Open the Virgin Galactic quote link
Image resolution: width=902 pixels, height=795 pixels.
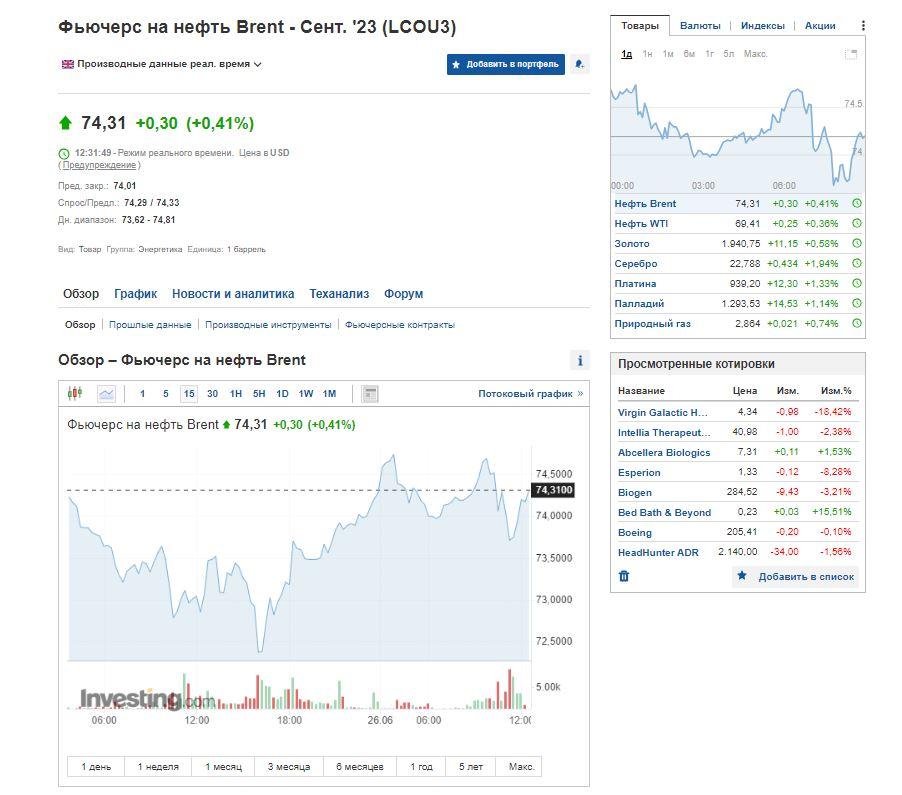click(x=662, y=412)
